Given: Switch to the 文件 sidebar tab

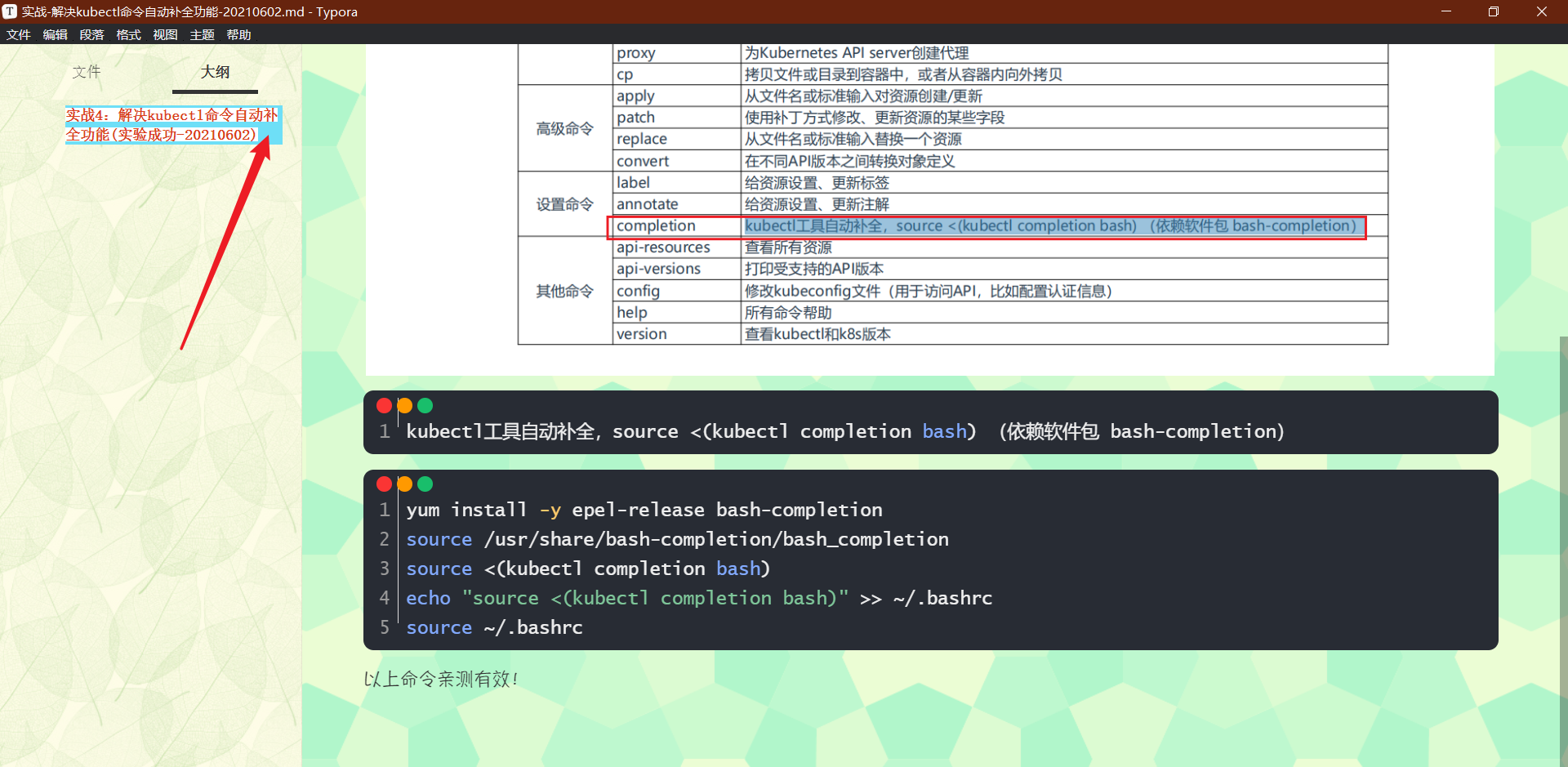Looking at the screenshot, I should click(87, 72).
